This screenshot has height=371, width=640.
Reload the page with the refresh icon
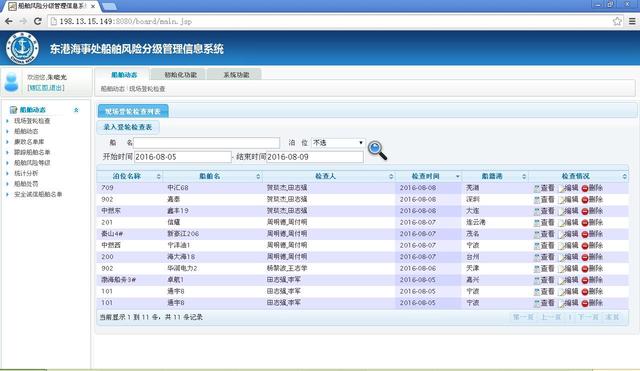(38, 21)
